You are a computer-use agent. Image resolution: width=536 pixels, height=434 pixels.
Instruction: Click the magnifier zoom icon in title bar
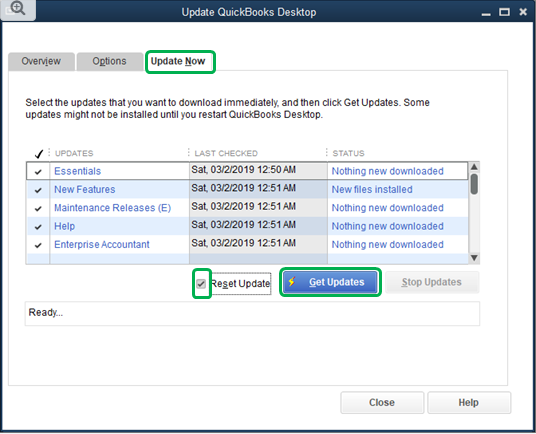point(17,9)
